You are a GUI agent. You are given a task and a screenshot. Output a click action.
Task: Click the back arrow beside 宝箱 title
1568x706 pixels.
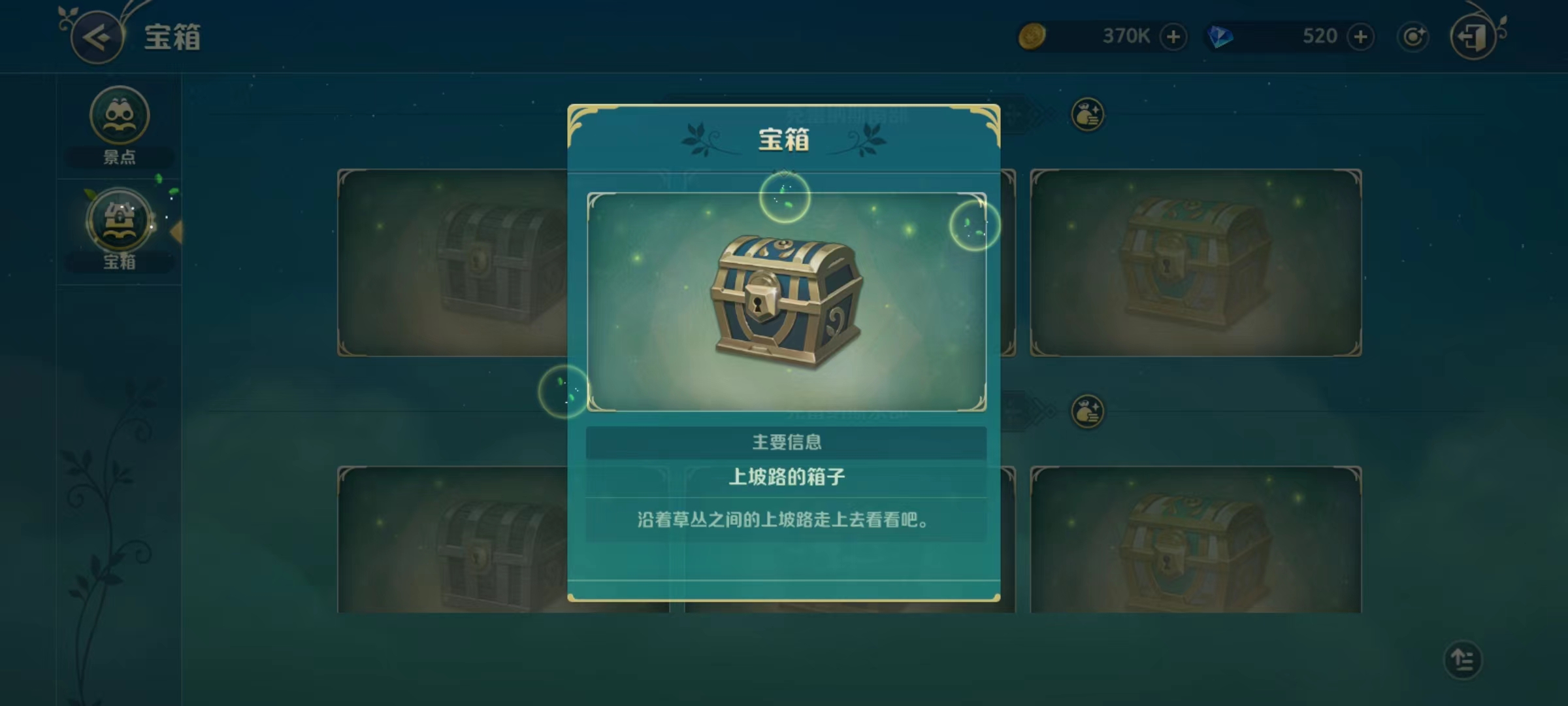pos(97,37)
